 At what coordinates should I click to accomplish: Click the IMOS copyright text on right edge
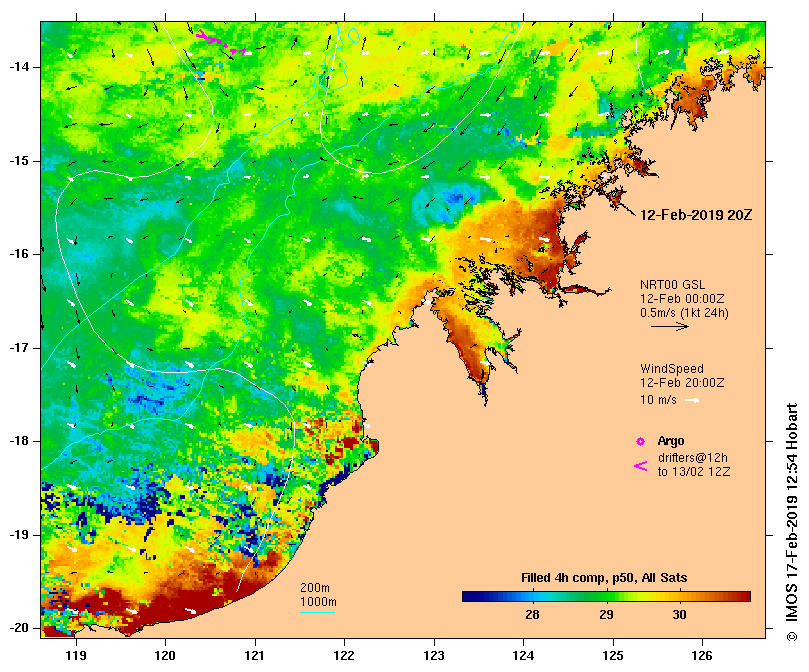click(x=792, y=522)
